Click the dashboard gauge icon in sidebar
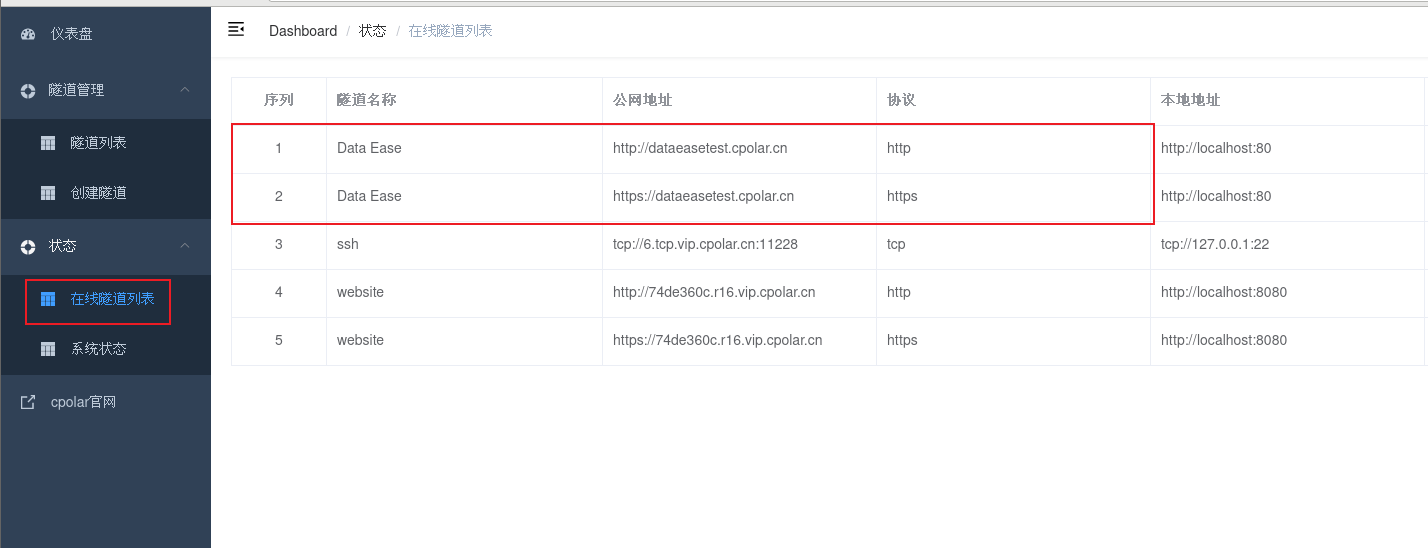 pyautogui.click(x=28, y=34)
